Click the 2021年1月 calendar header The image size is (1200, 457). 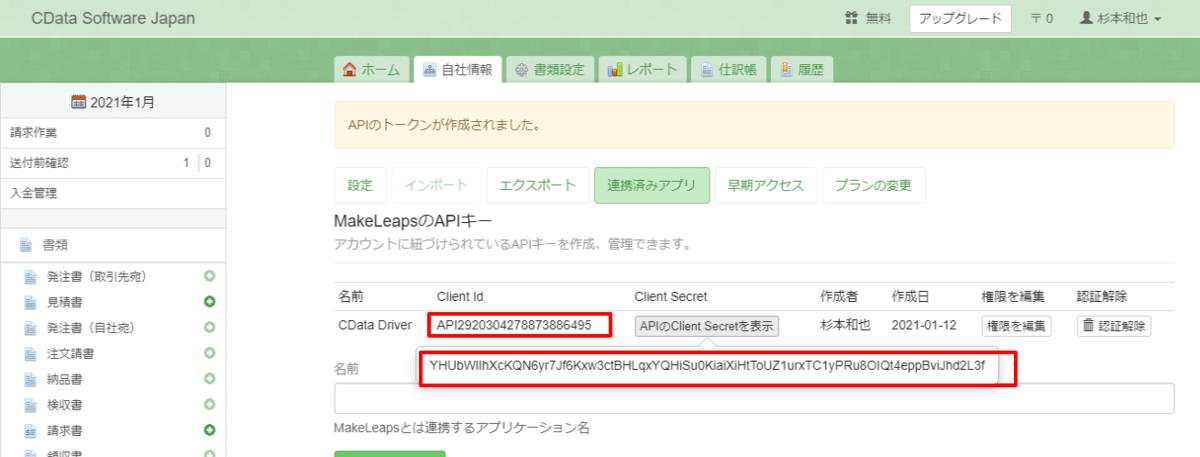point(113,102)
